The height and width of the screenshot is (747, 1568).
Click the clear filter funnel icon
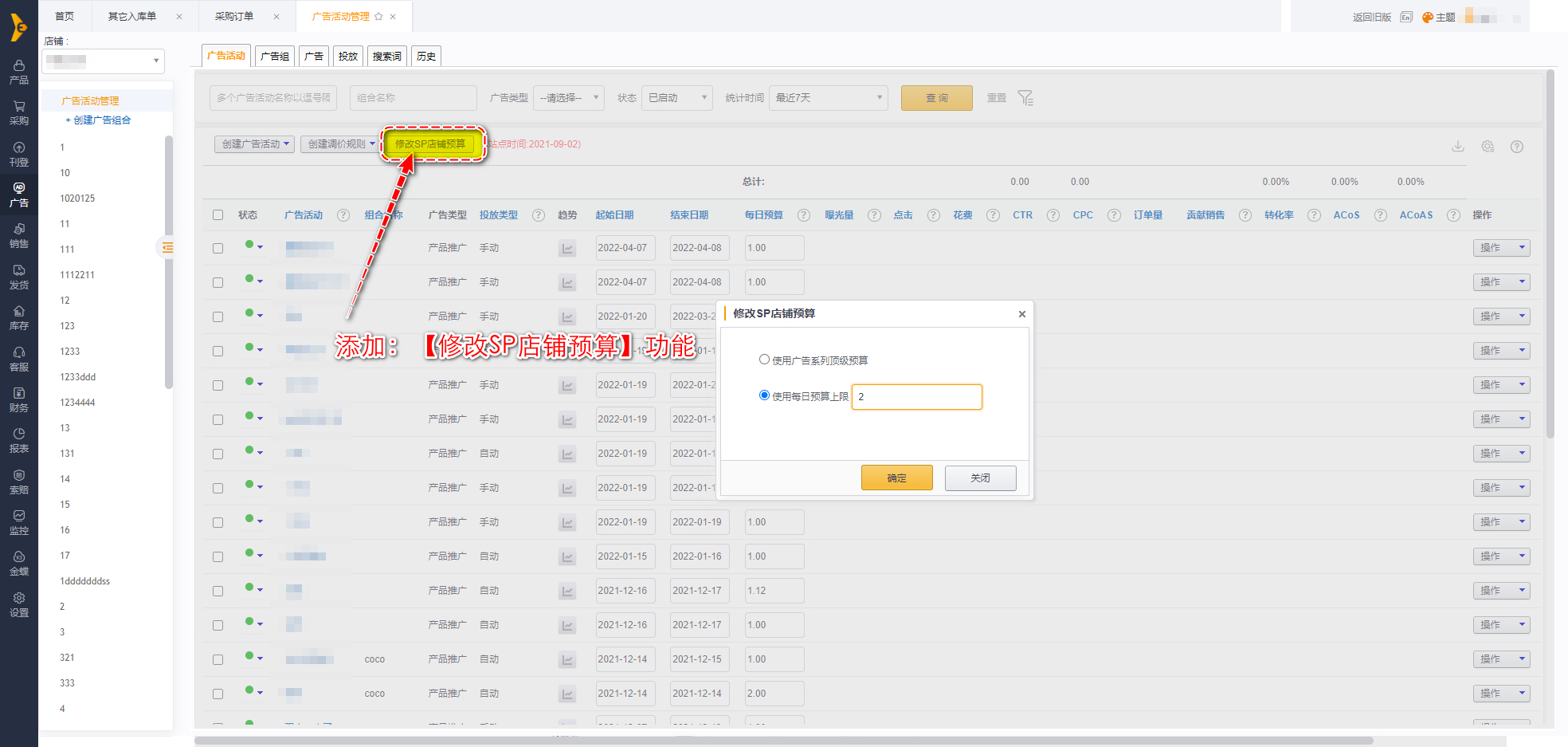pos(1025,98)
